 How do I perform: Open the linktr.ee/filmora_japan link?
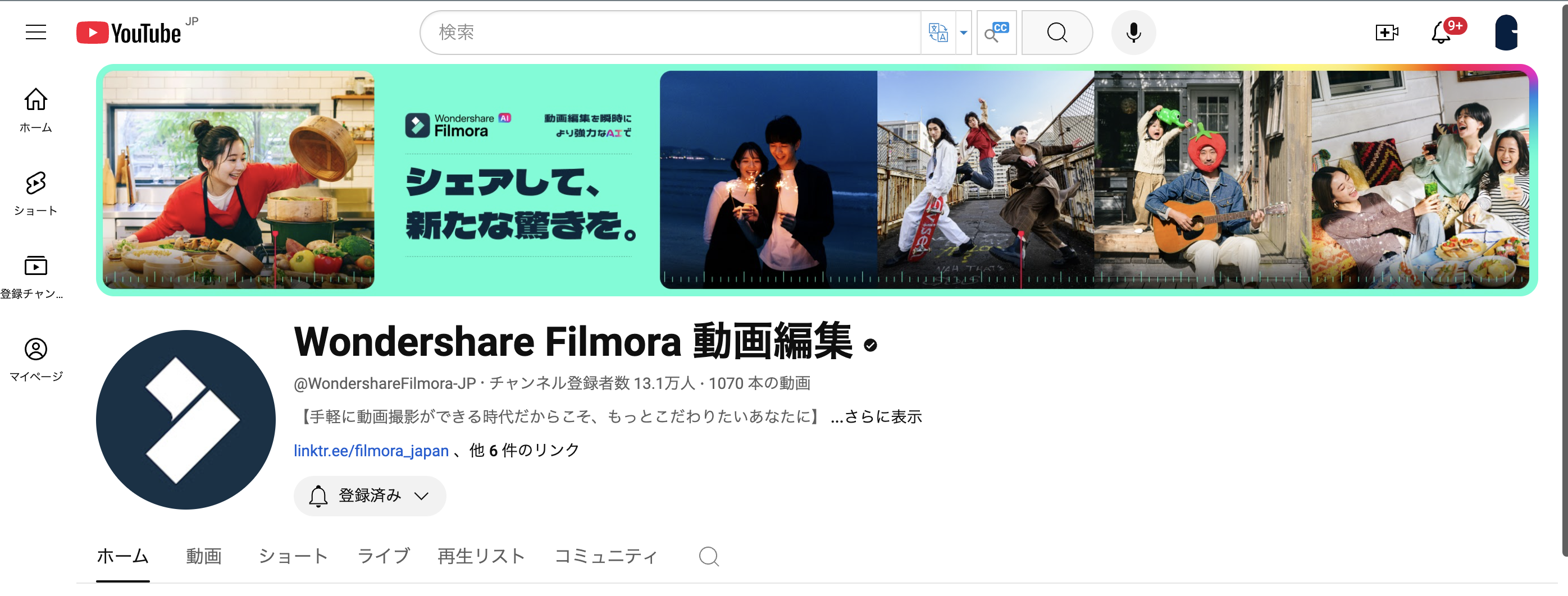(x=371, y=451)
